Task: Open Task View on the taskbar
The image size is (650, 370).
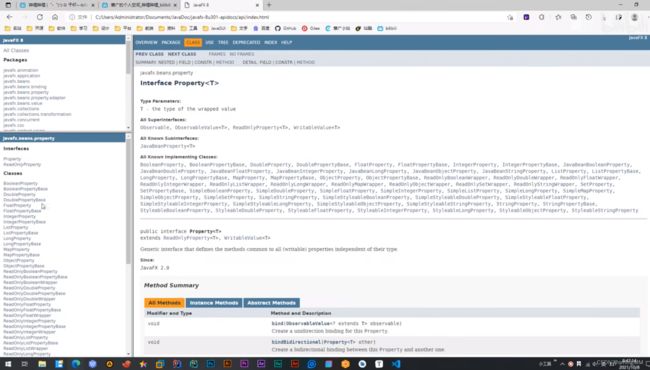Action: click(24, 364)
